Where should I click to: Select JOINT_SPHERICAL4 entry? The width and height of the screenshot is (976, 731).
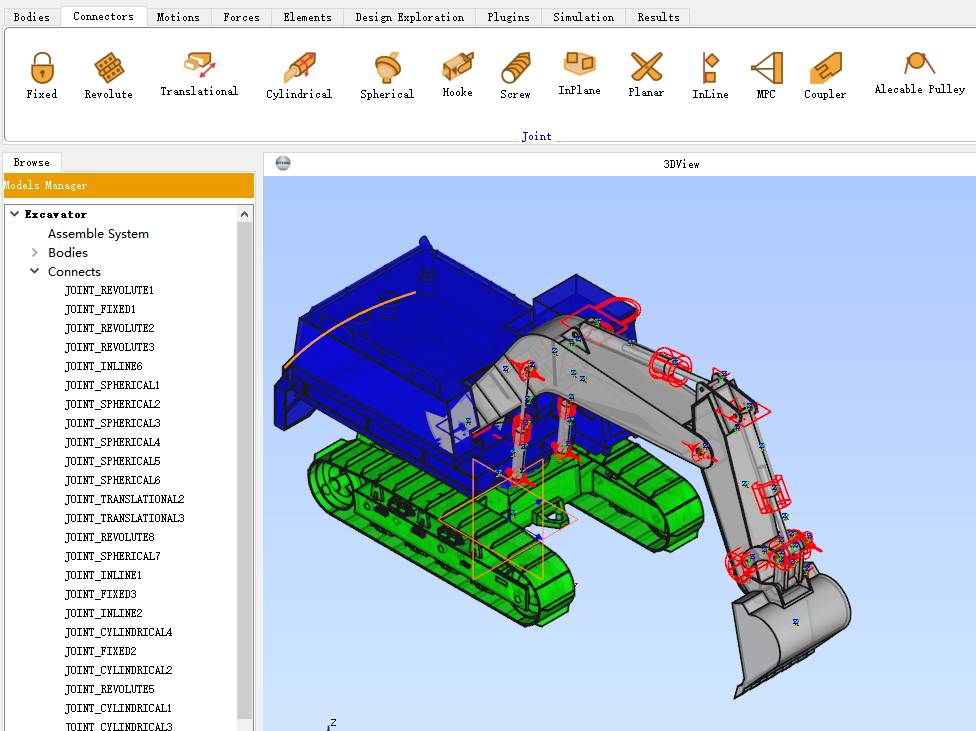point(113,442)
